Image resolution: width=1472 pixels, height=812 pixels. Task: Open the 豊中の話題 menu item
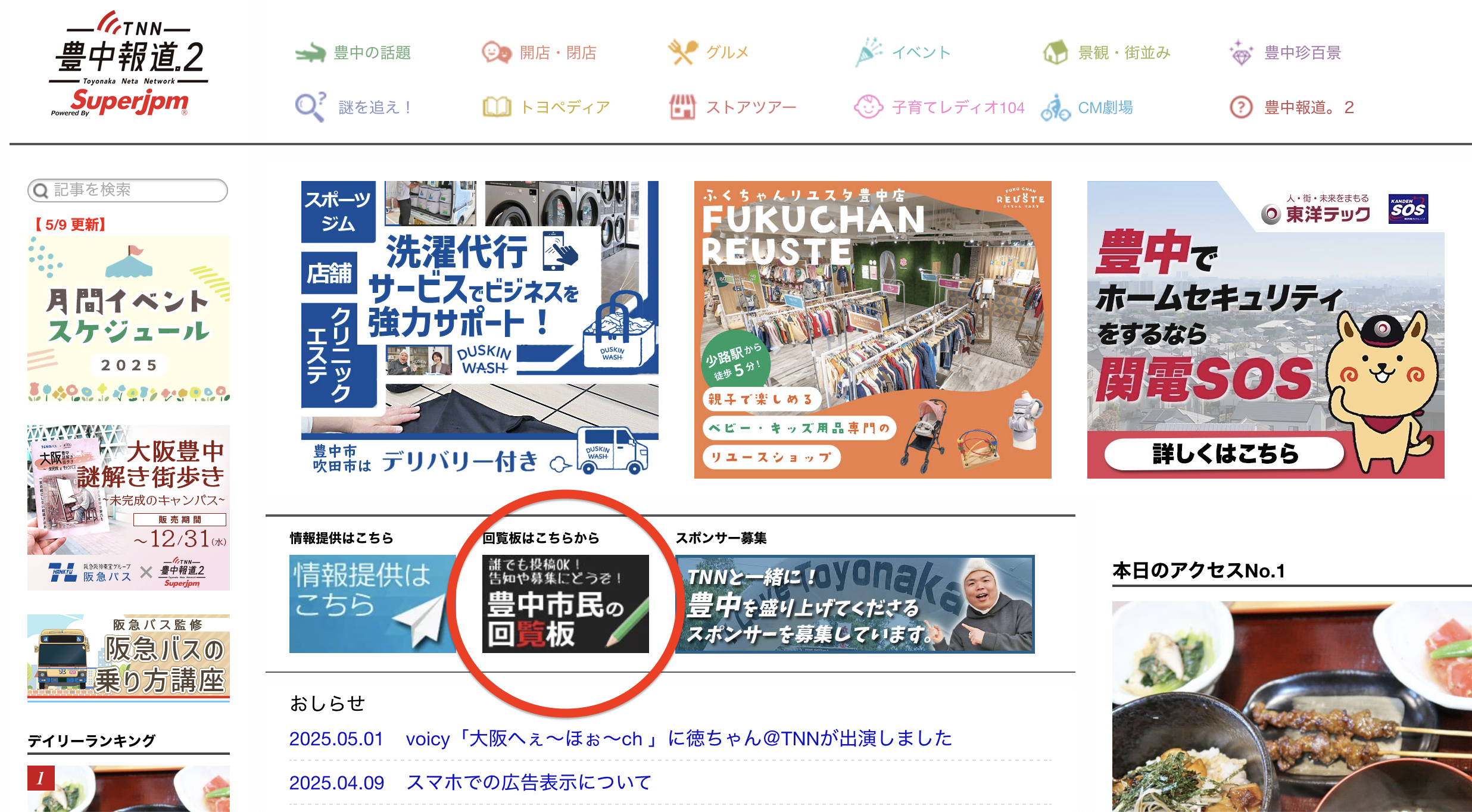pos(372,53)
